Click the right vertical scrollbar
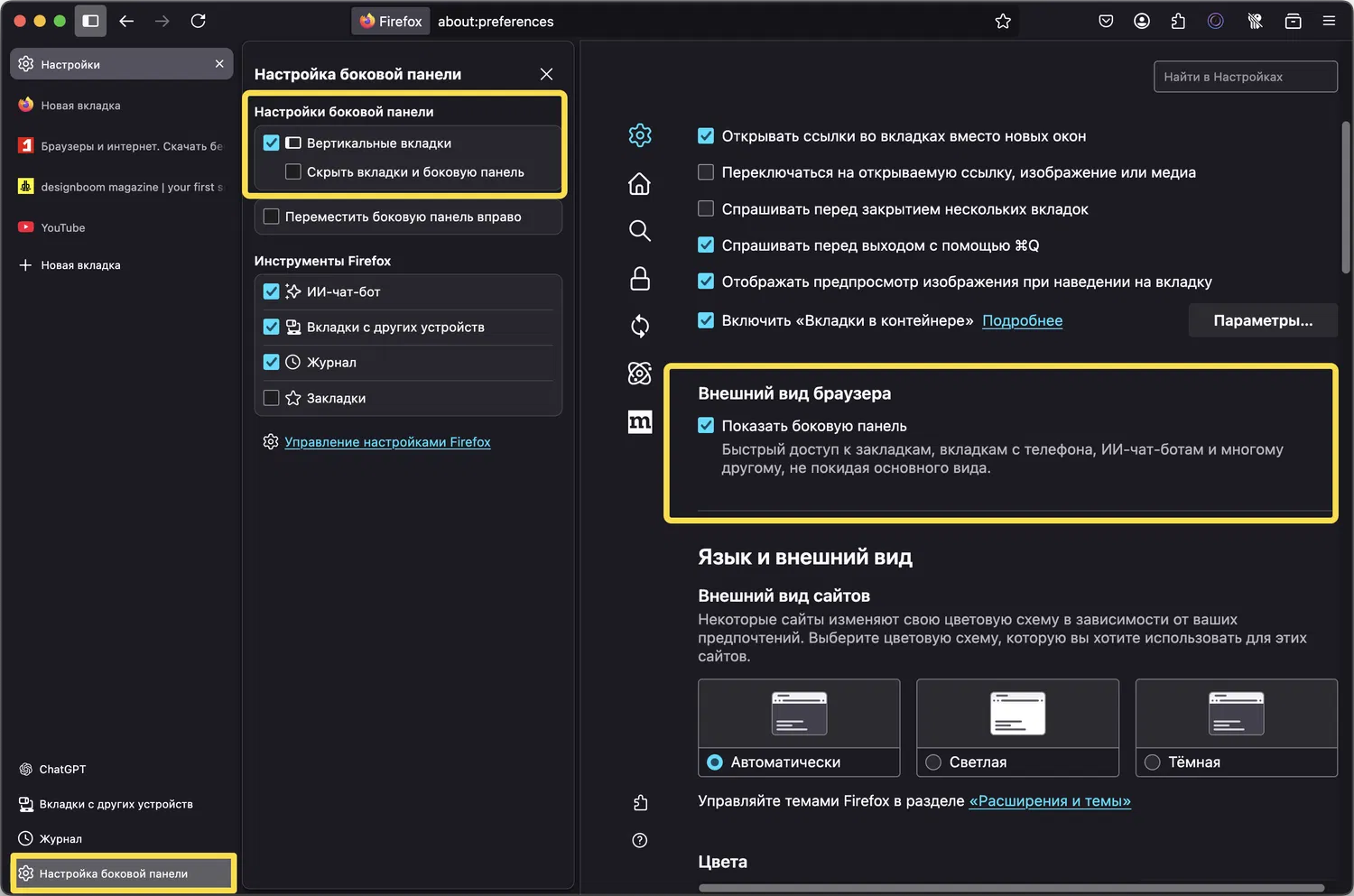The width and height of the screenshot is (1354, 896). tap(1346, 197)
